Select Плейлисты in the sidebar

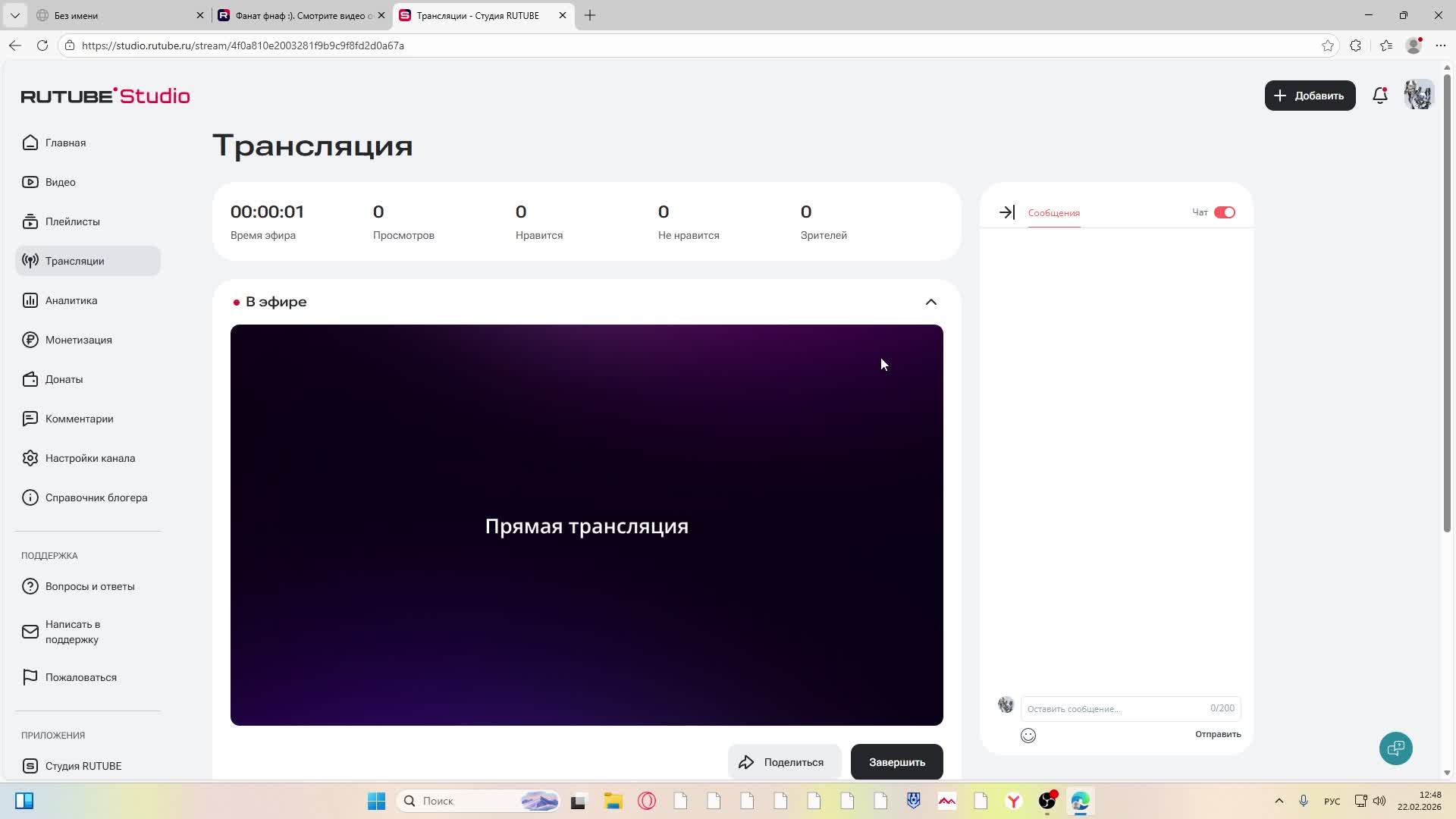pos(72,221)
